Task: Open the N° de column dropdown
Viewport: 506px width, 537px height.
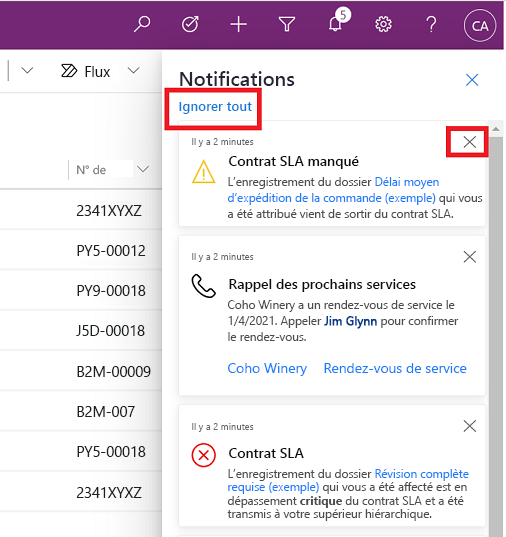Action: click(143, 169)
